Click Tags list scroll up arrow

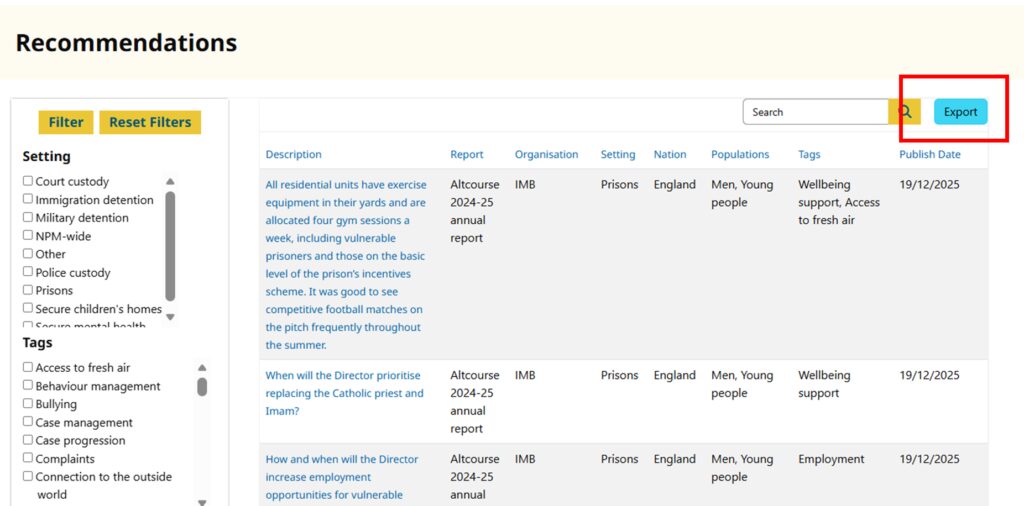(x=202, y=368)
